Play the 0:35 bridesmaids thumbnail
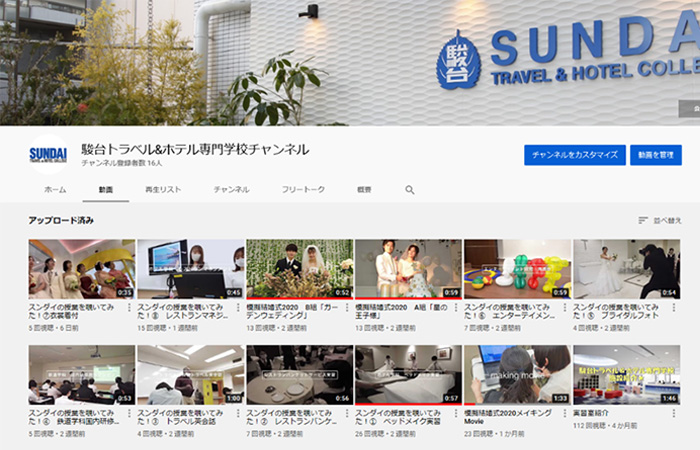 82,269
